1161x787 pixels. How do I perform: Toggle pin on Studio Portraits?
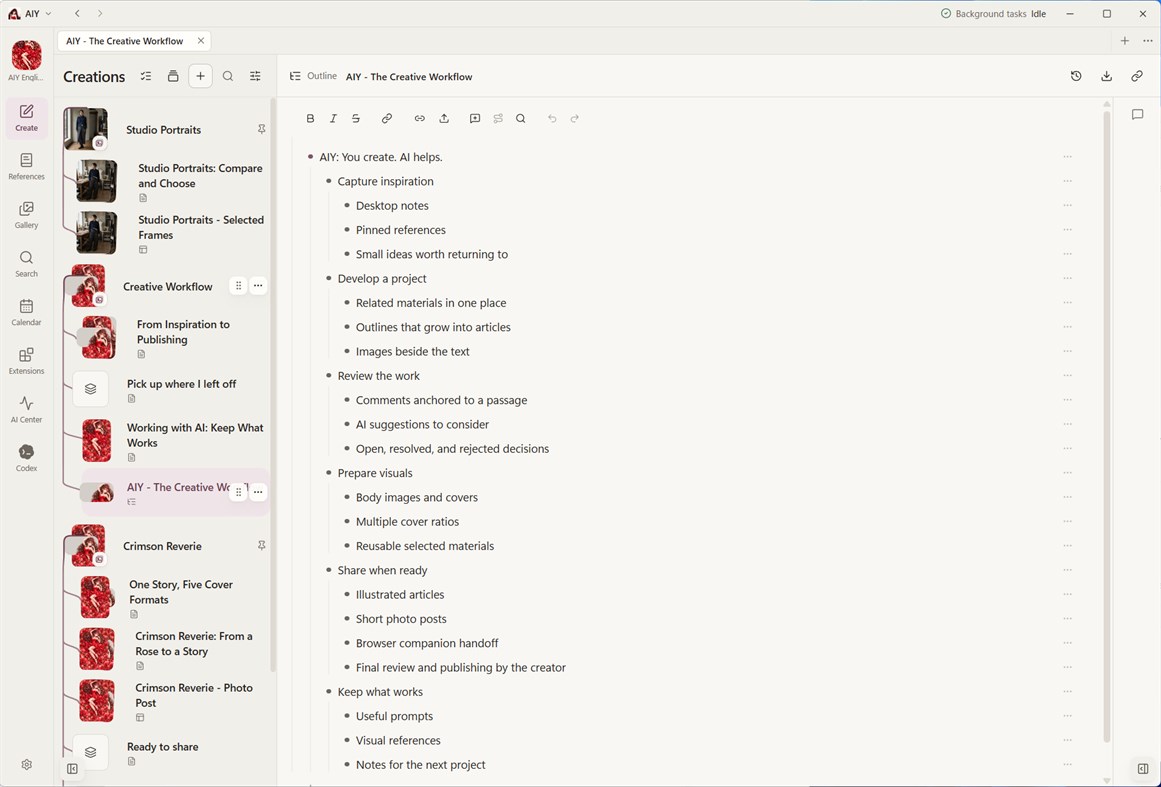261,130
